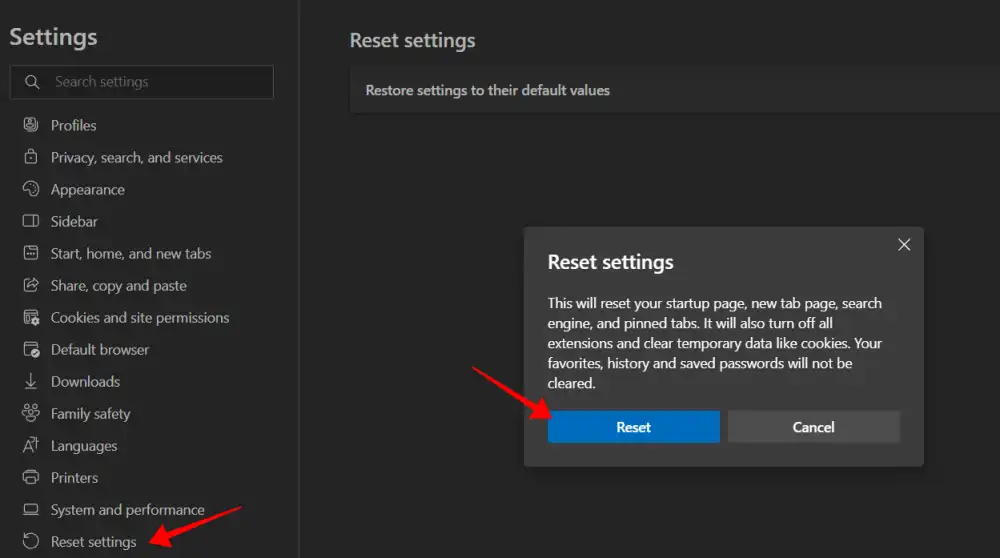Open the Downloads settings page
Image resolution: width=1000 pixels, height=558 pixels.
pos(85,381)
